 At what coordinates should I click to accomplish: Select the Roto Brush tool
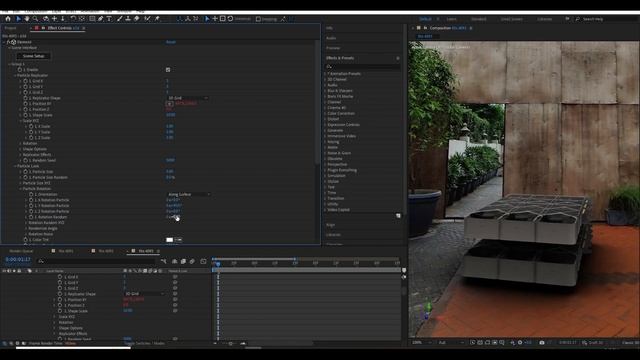pos(147,19)
